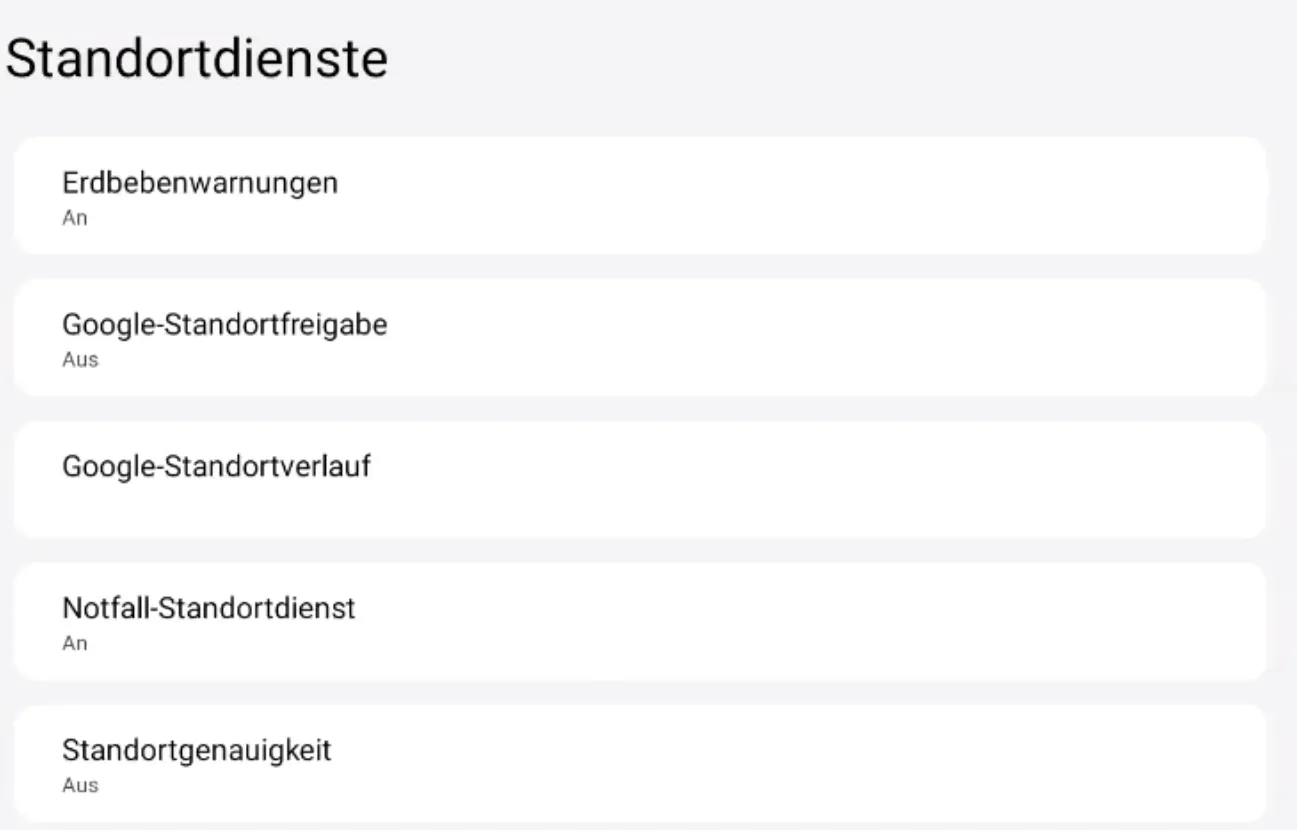The width and height of the screenshot is (1297, 830).
Task: Open Google-Standortfreigabe settings
Action: point(640,338)
